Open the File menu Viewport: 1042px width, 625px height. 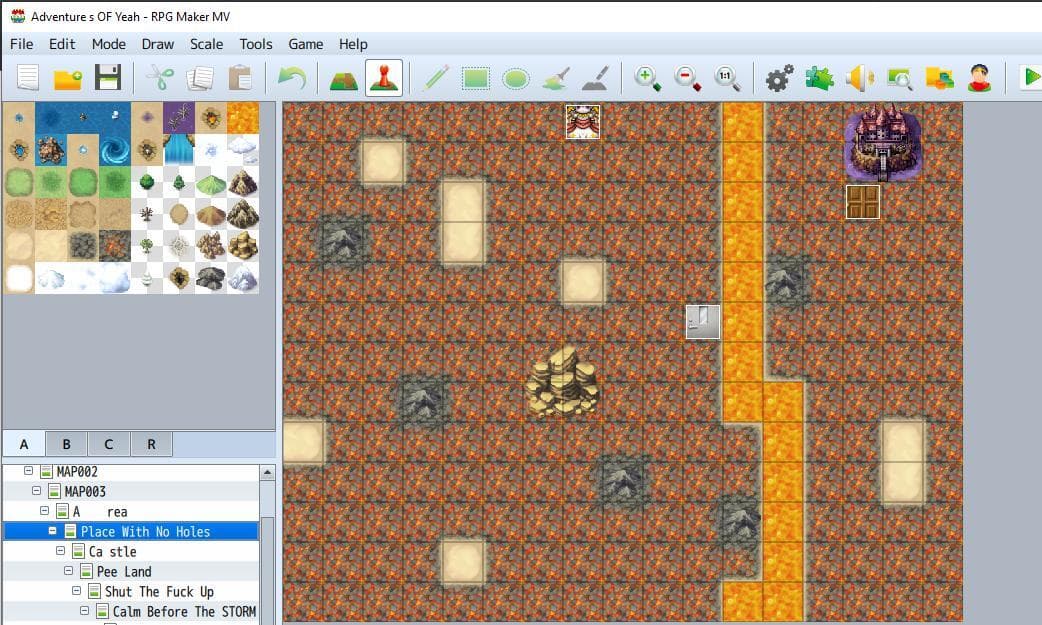[x=21, y=44]
